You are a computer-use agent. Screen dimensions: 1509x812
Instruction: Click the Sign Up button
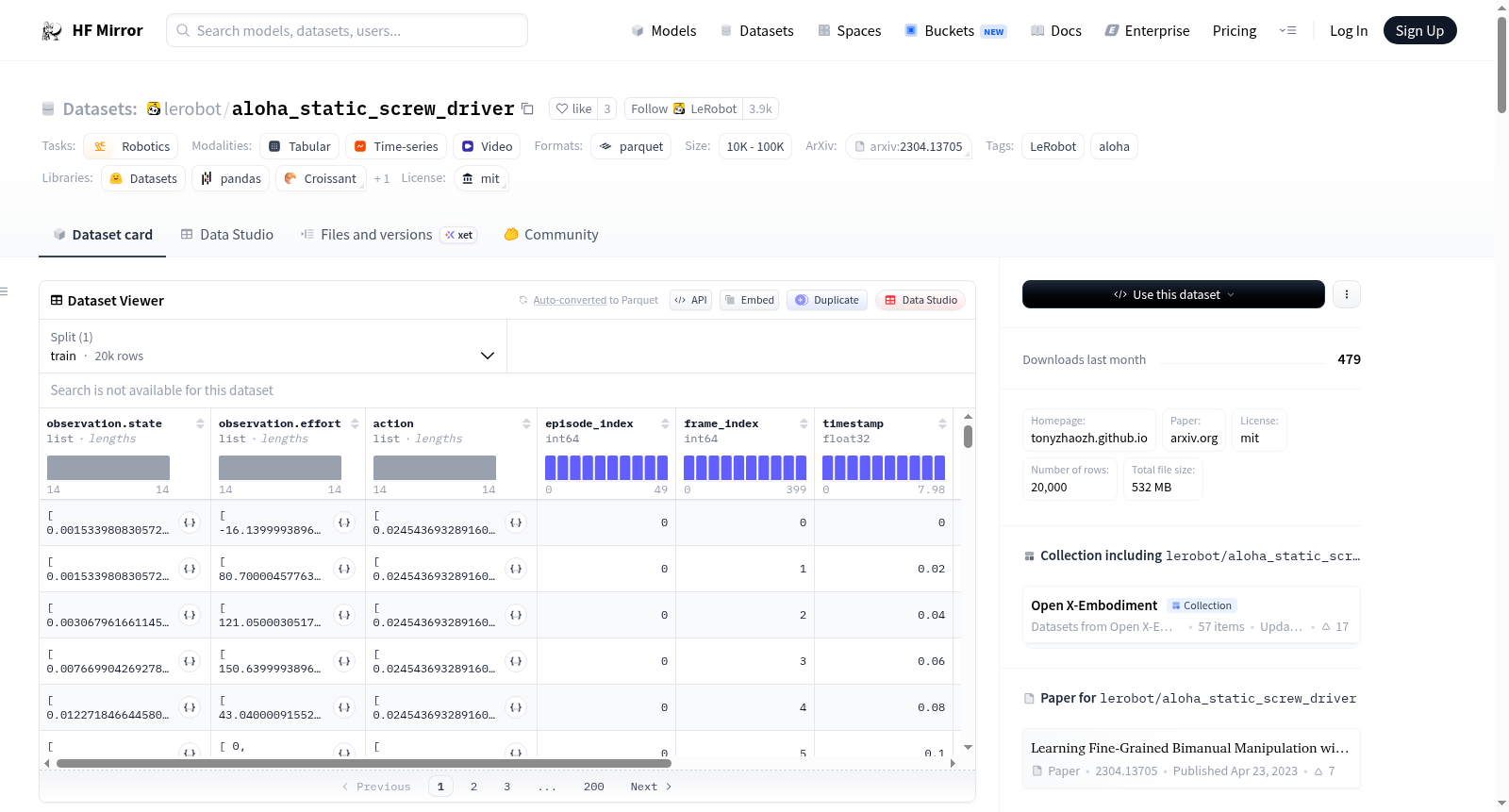(x=1420, y=31)
